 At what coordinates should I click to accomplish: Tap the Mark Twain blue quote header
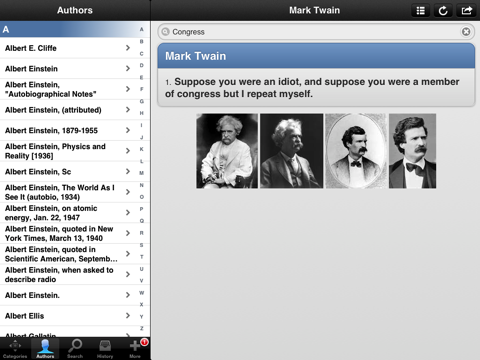pos(316,56)
